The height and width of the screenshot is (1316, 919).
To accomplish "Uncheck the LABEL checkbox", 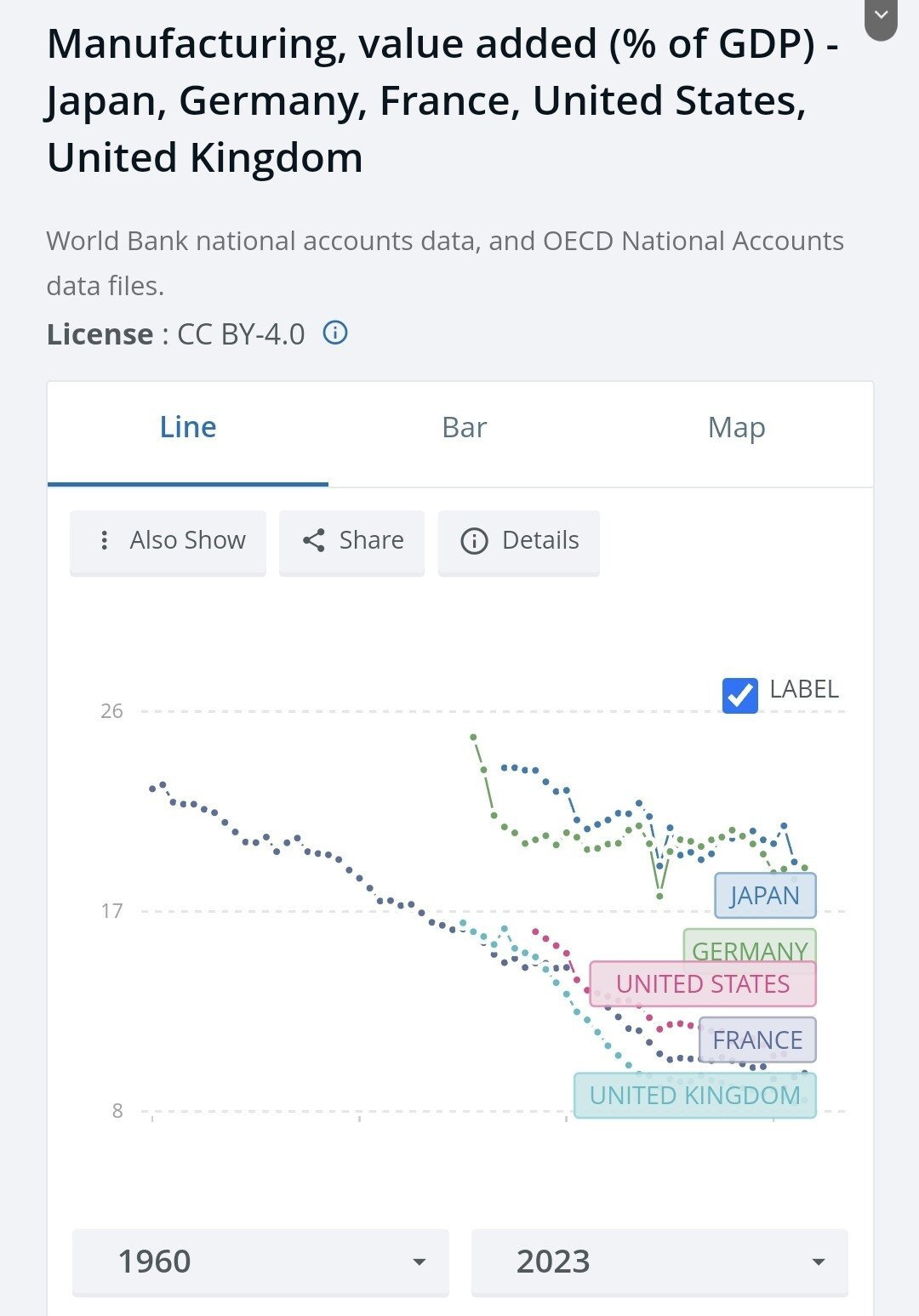I will (739, 695).
